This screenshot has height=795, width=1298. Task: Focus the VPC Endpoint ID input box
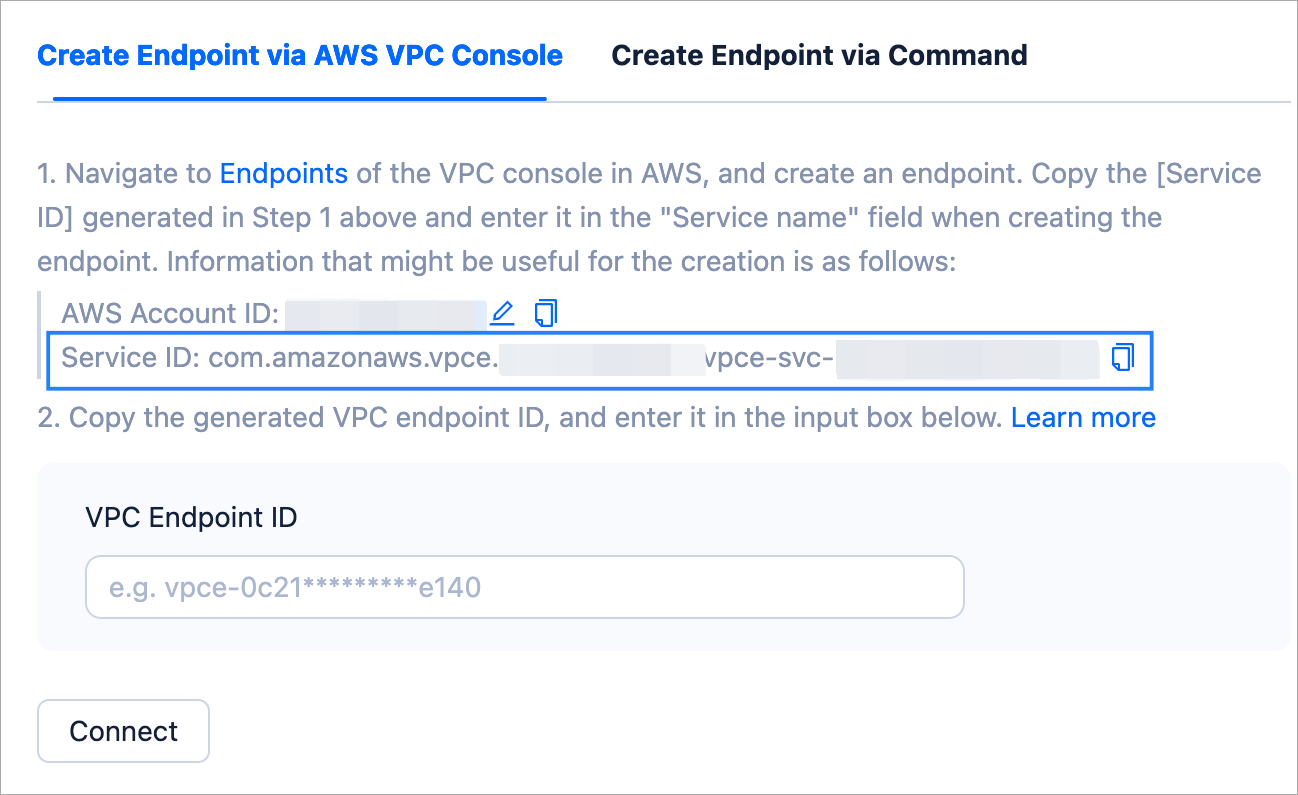click(524, 587)
